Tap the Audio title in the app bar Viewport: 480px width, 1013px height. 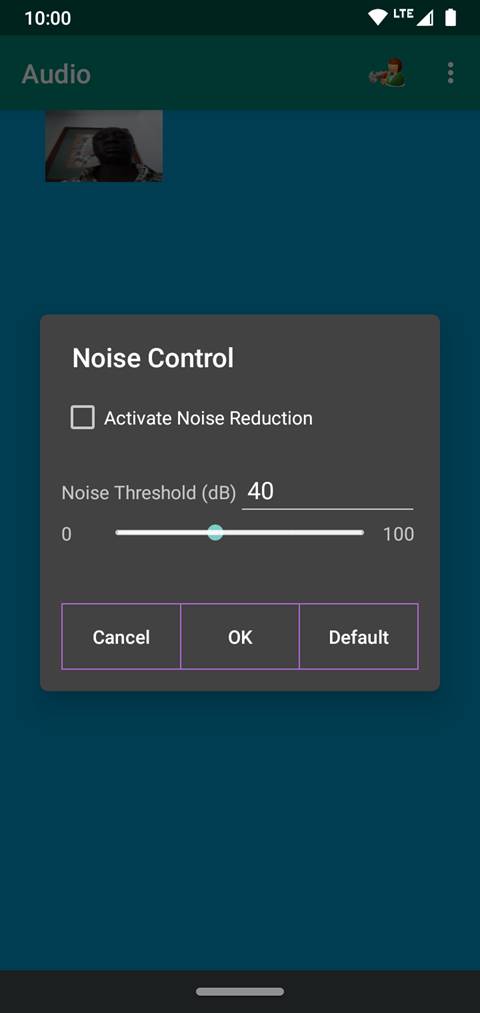pos(56,74)
